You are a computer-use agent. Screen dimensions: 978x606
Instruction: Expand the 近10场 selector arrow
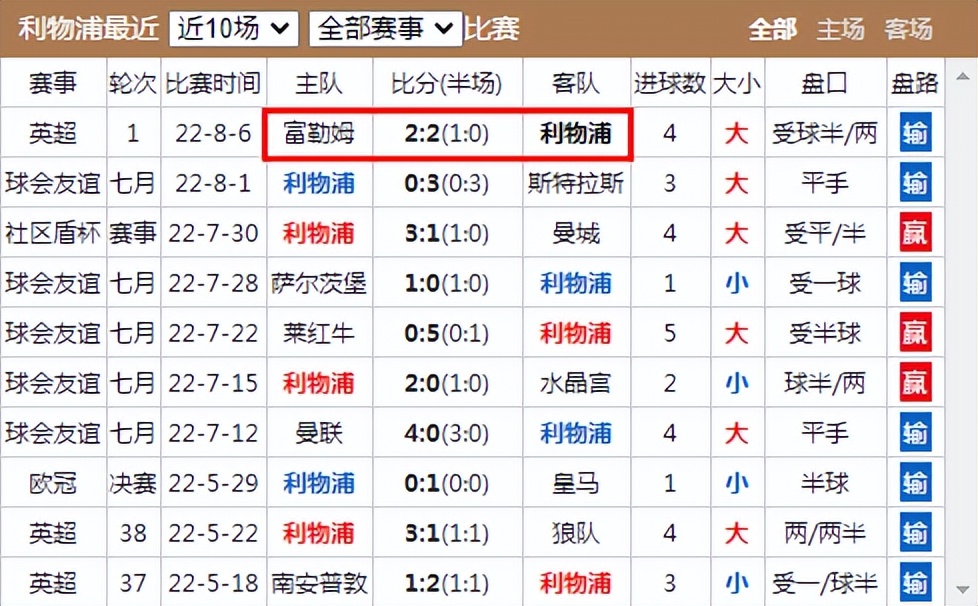tap(280, 28)
